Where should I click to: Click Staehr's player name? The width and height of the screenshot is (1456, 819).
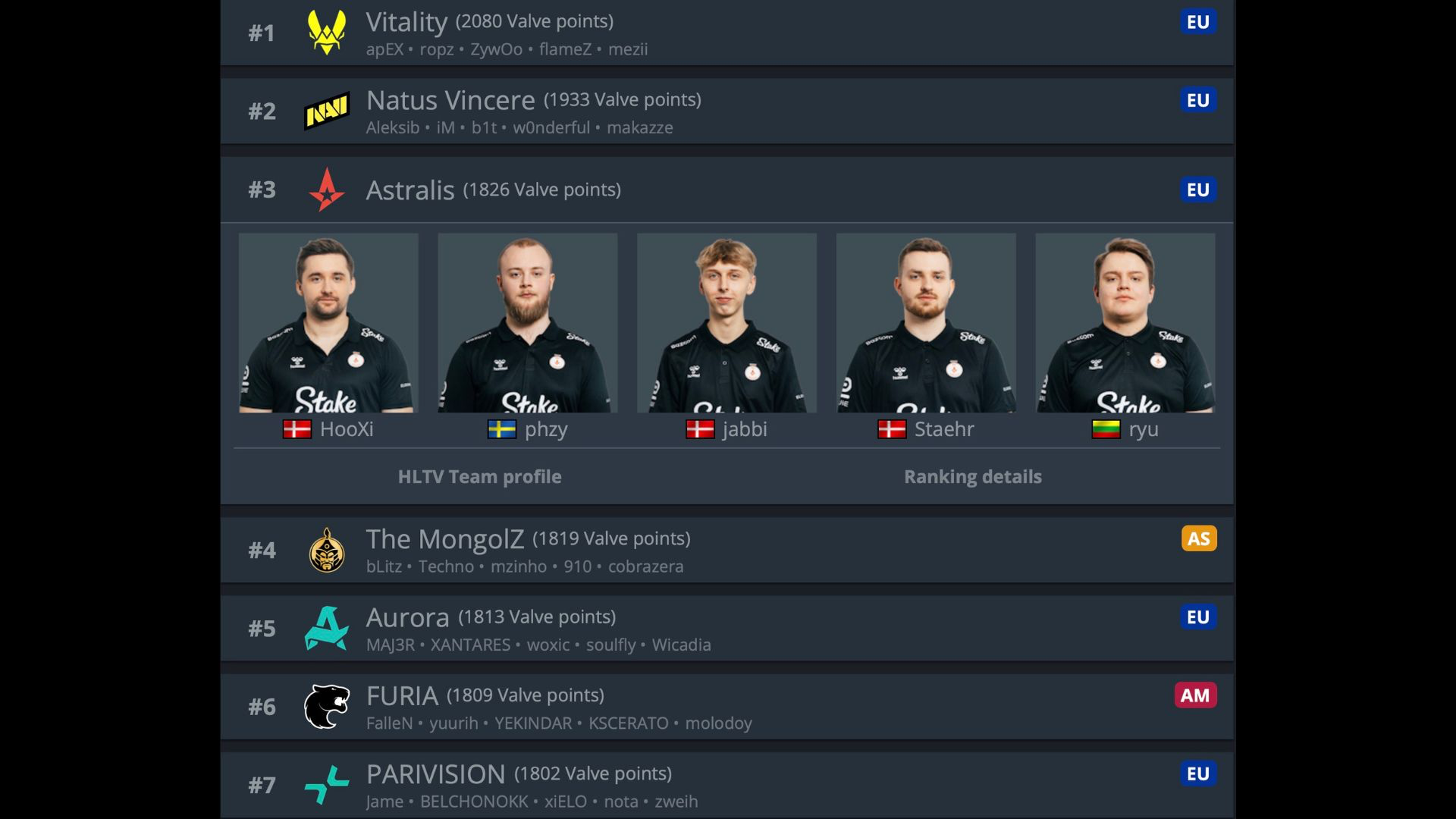tap(944, 429)
